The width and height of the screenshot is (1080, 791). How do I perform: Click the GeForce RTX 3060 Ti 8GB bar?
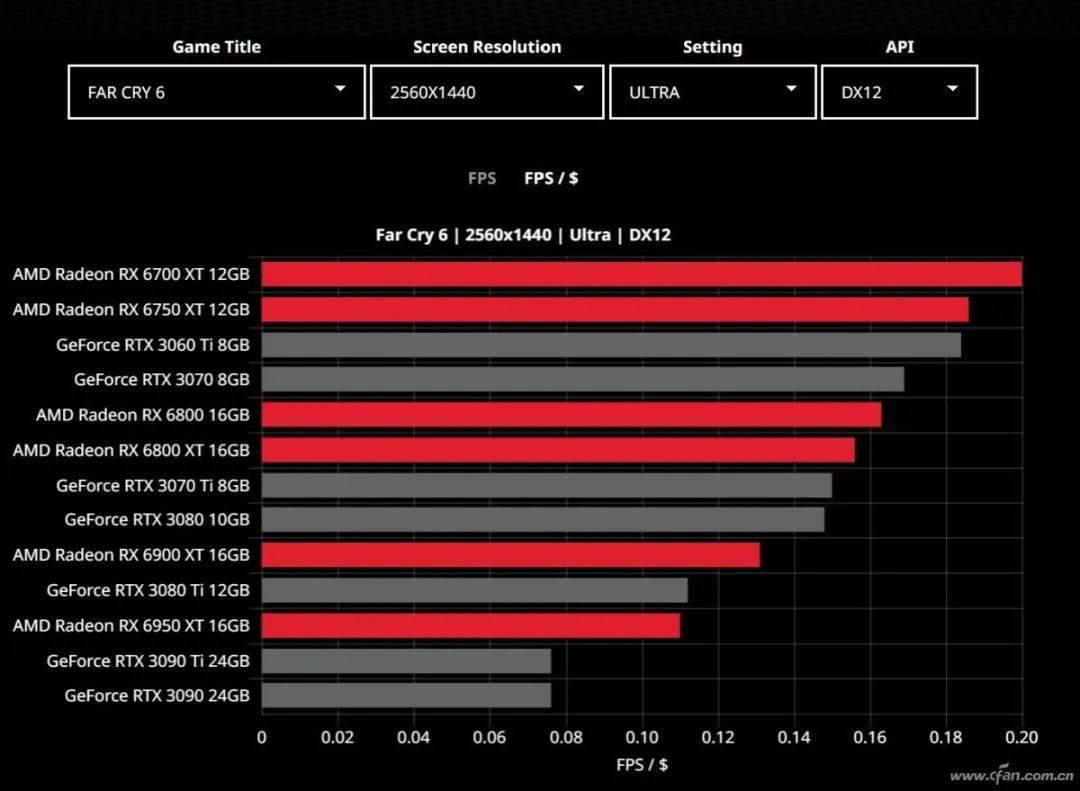click(612, 345)
